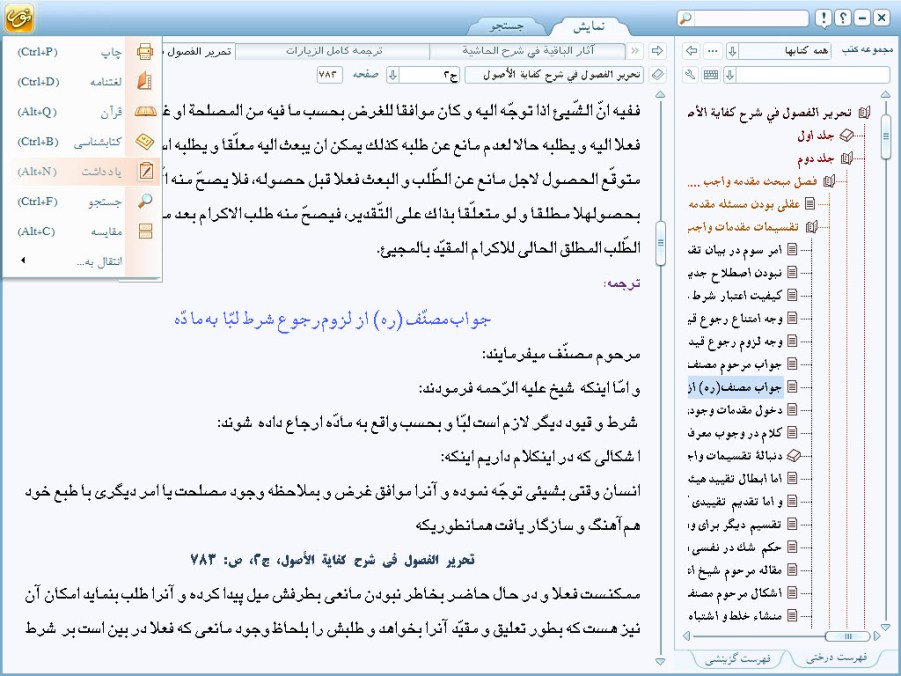The height and width of the screenshot is (676, 901).
Task: Collapse the جلد دوم tree node
Action: (846, 158)
